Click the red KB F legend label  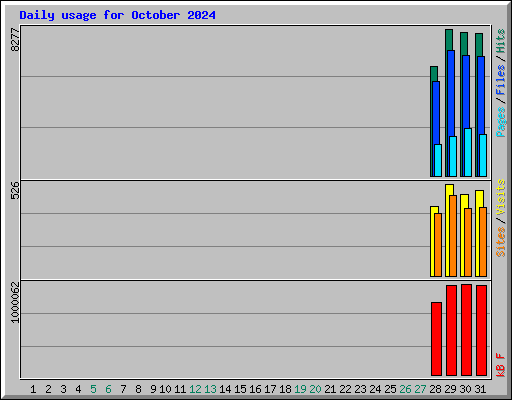tap(500, 365)
